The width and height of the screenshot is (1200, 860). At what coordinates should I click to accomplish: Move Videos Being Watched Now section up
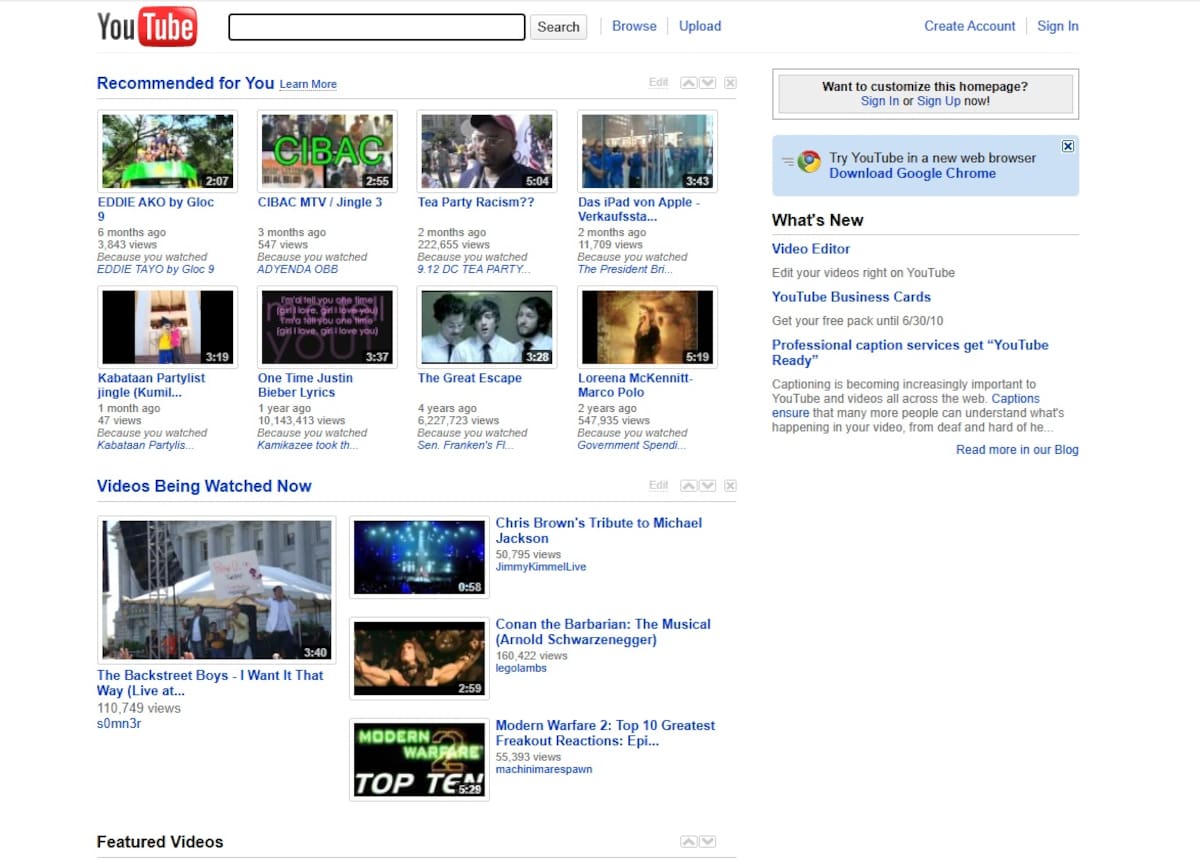[688, 486]
